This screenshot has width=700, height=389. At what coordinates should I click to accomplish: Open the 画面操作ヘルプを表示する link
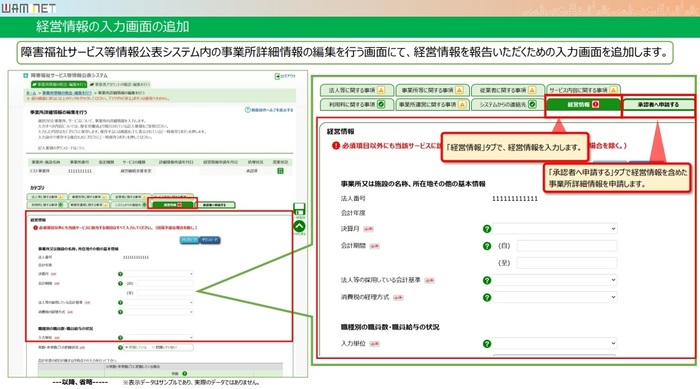pos(269,110)
